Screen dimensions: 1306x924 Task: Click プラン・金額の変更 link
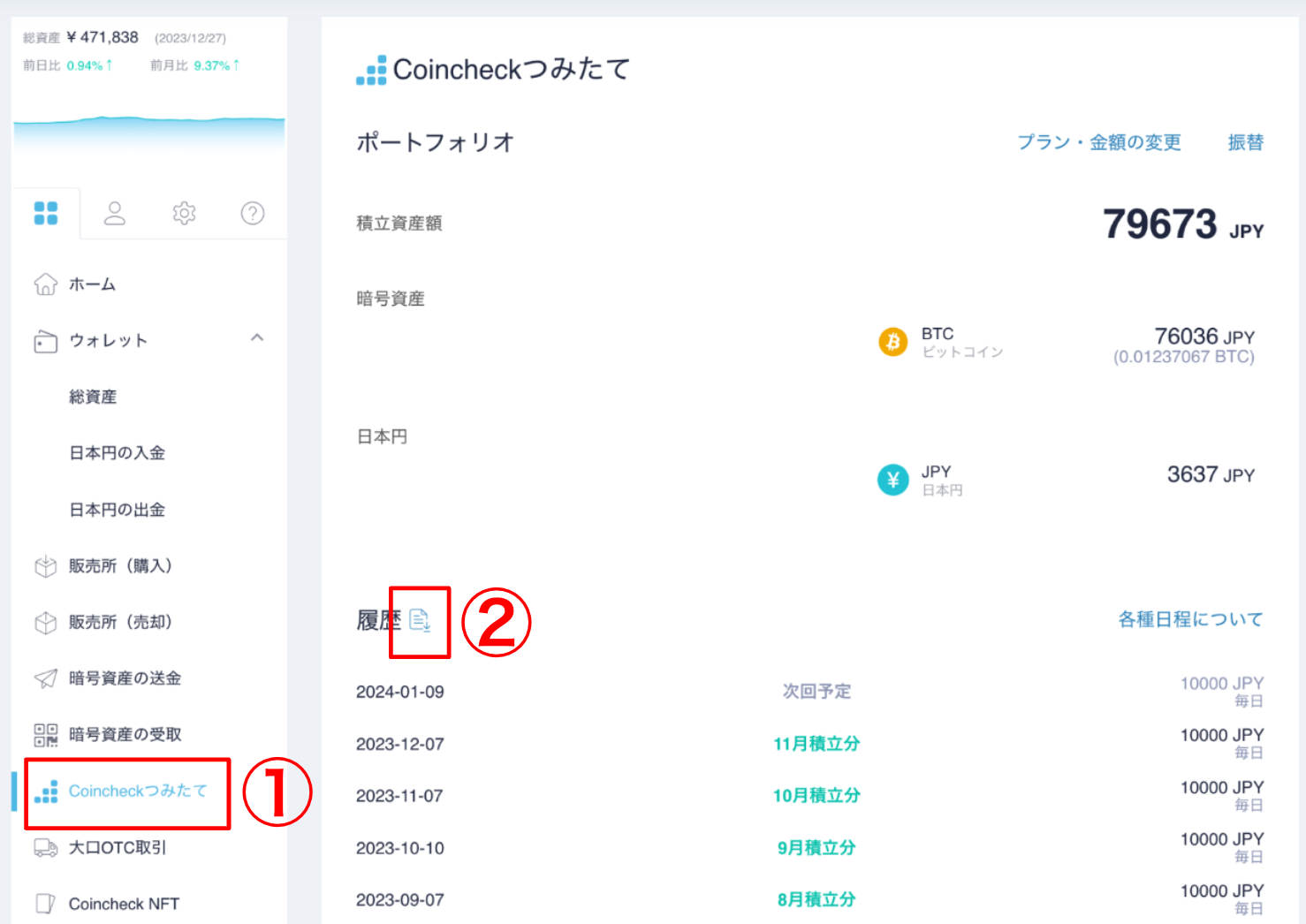1098,142
